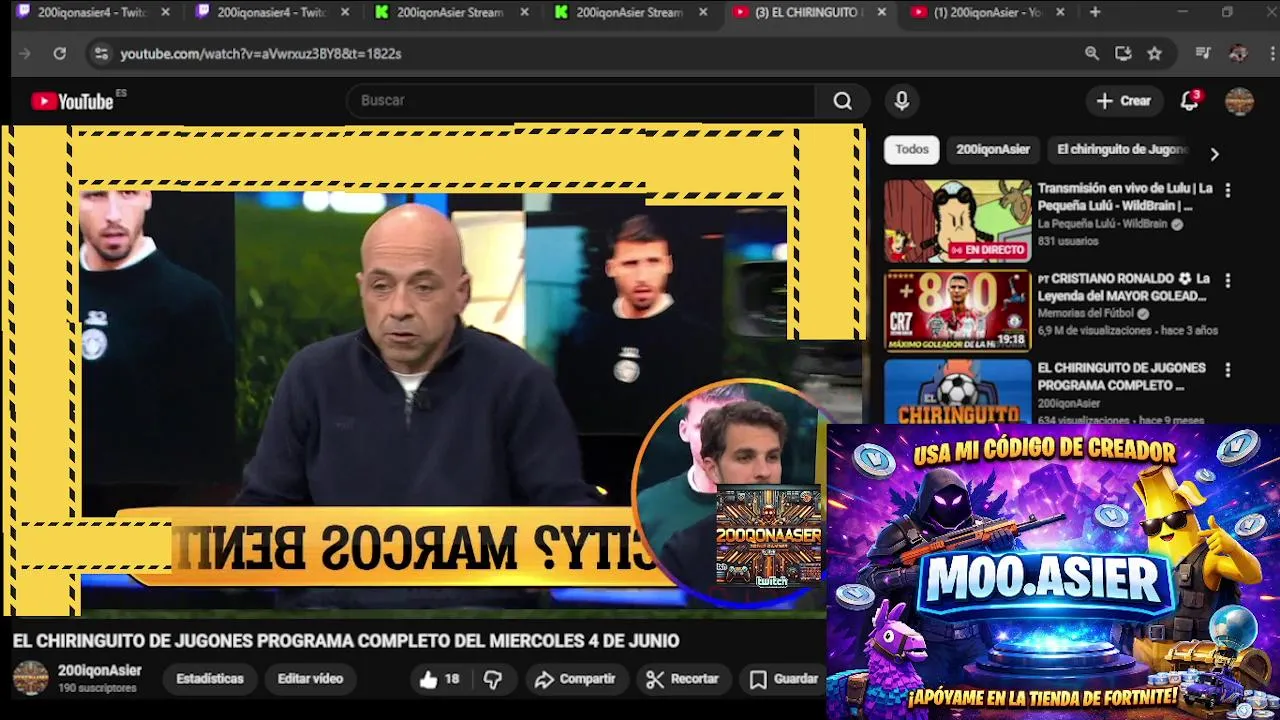
Task: Click the 'Editar vídeo' button
Action: pos(310,679)
